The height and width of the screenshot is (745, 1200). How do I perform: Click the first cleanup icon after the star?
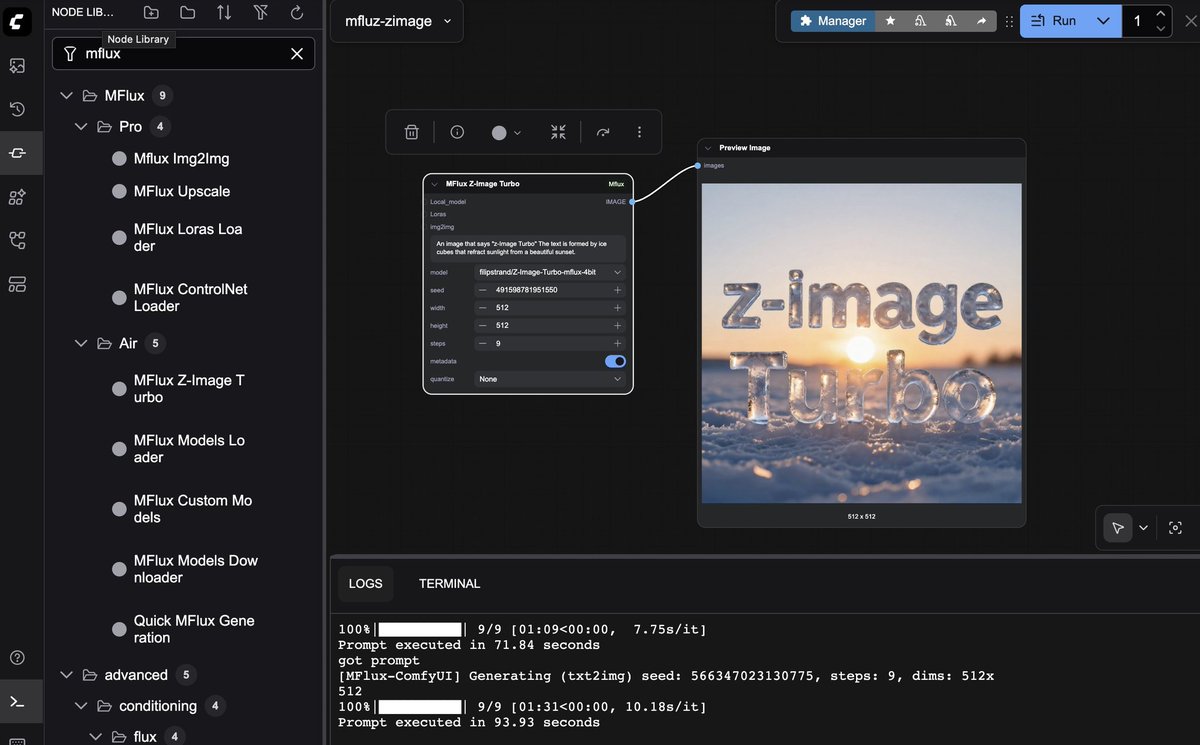tap(920, 21)
